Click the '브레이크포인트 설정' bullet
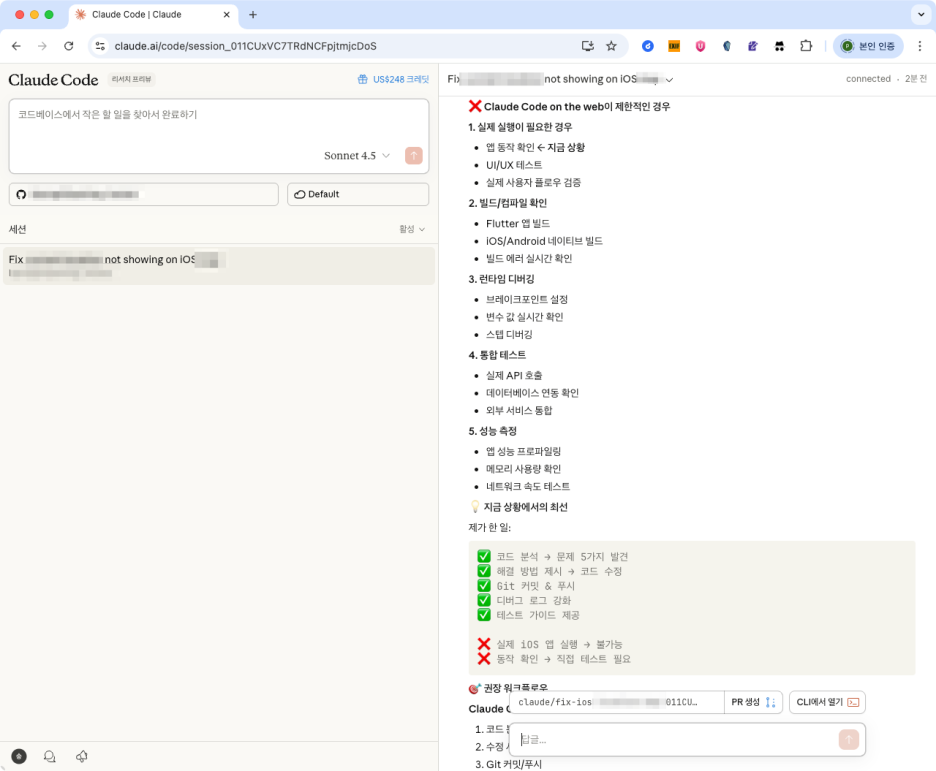Viewport: 936px width, 771px height. click(526, 299)
